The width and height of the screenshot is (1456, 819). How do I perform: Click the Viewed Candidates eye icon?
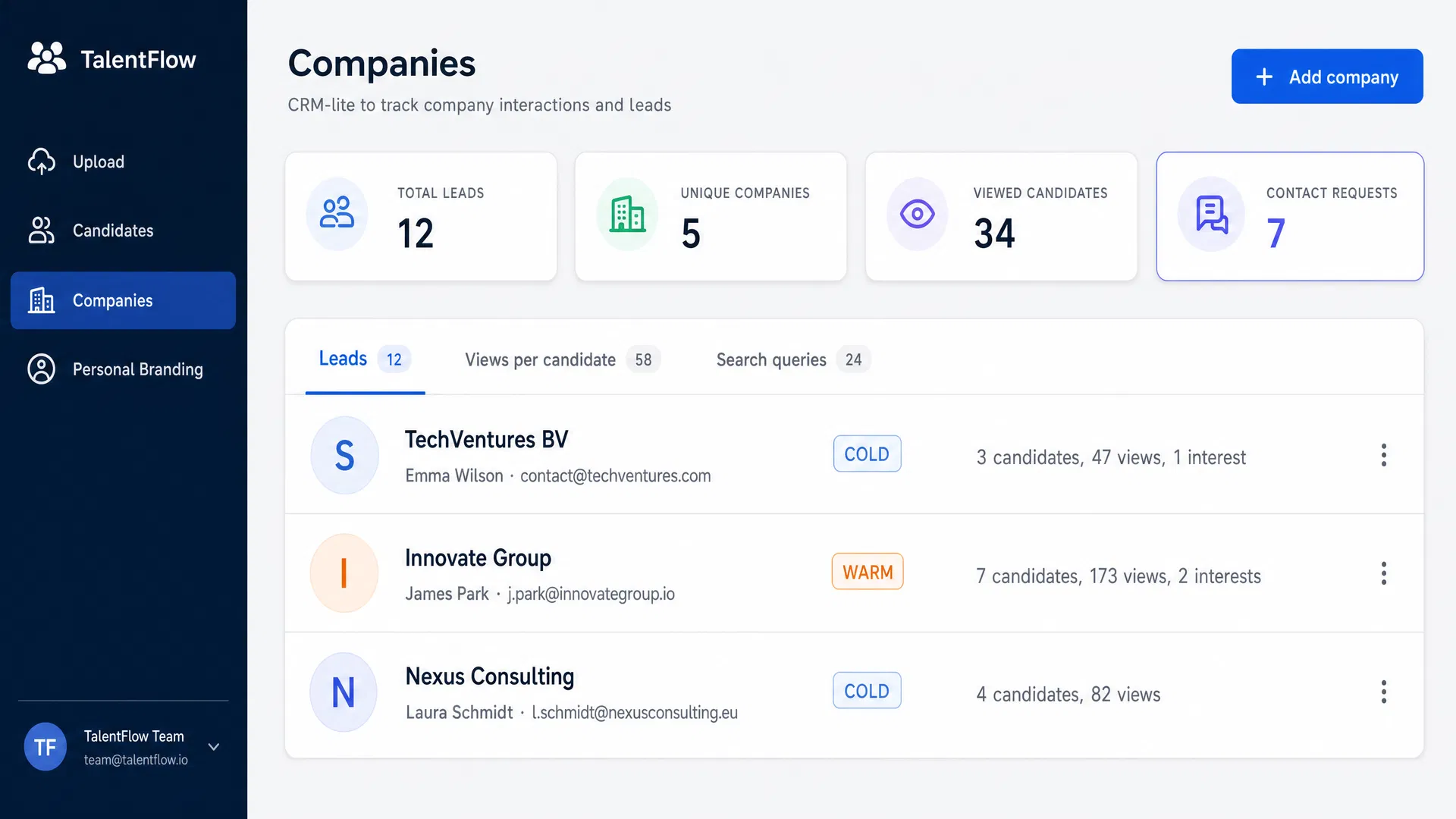[918, 214]
